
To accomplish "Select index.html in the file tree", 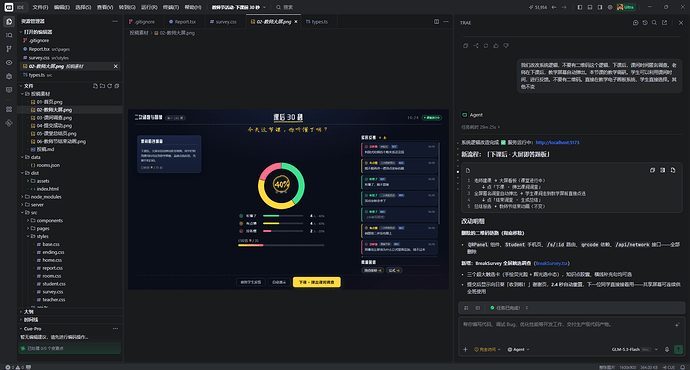I will click(x=48, y=189).
